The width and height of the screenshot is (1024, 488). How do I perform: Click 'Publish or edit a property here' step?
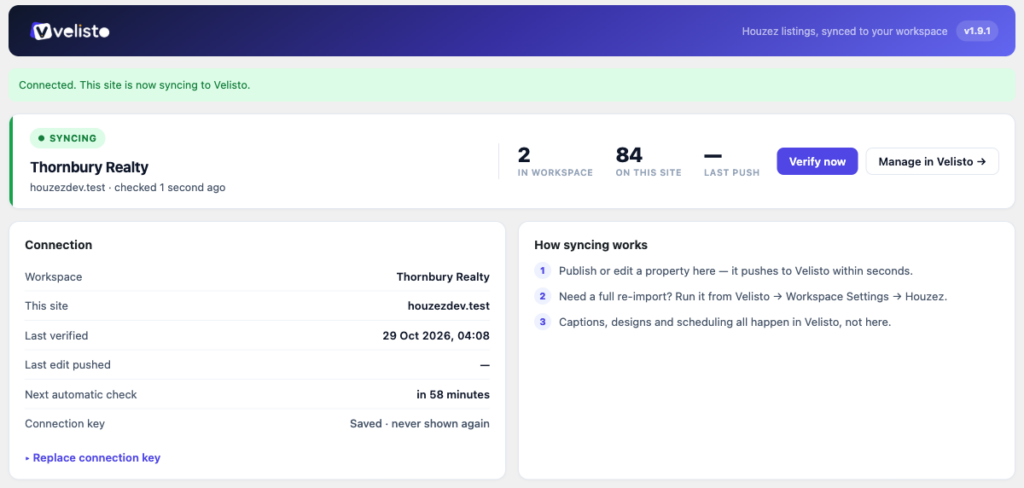[736, 270]
